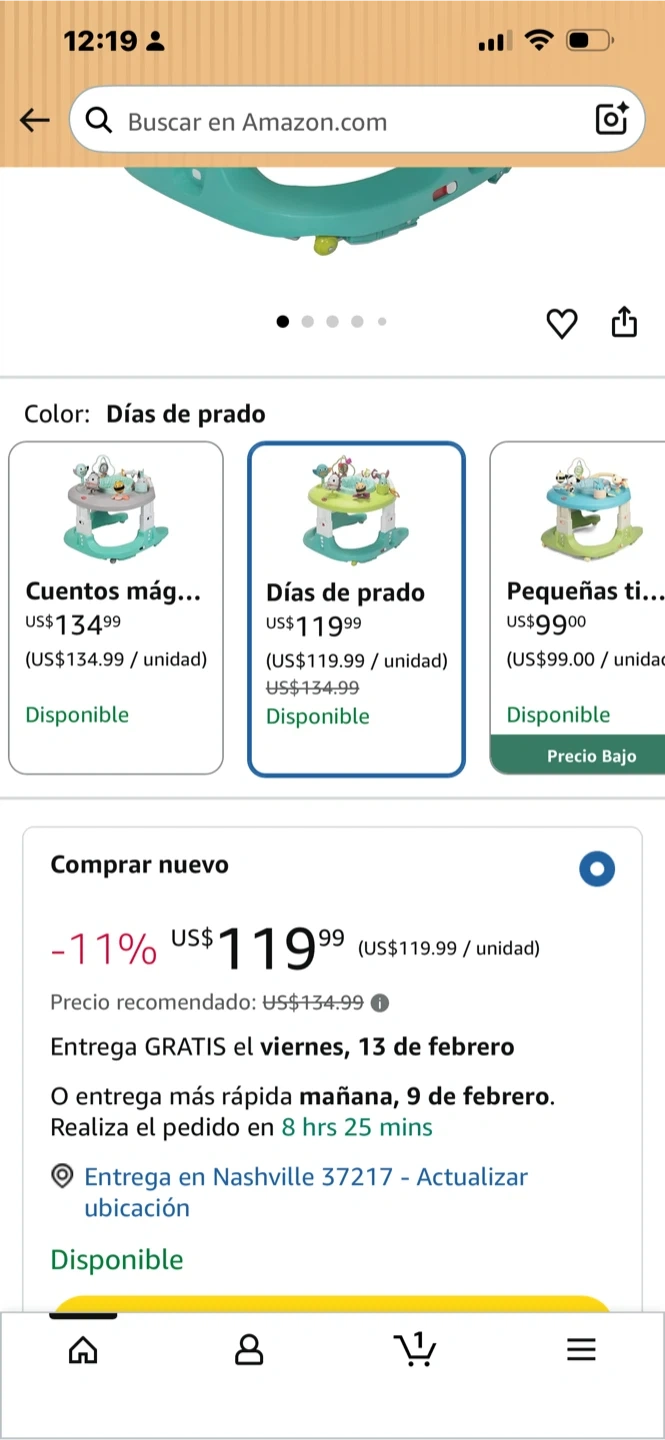The width and height of the screenshot is (665, 1440).
Task: Add product to wishlist with heart icon
Action: pyautogui.click(x=562, y=324)
